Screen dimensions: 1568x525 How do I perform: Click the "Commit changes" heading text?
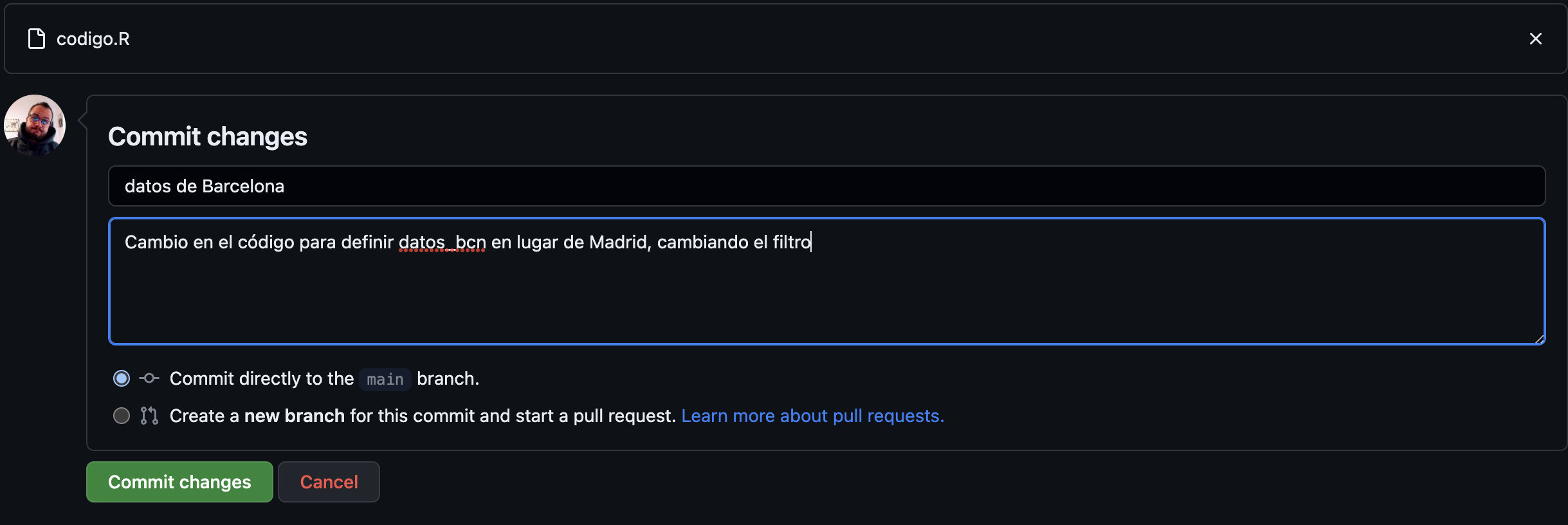(208, 136)
